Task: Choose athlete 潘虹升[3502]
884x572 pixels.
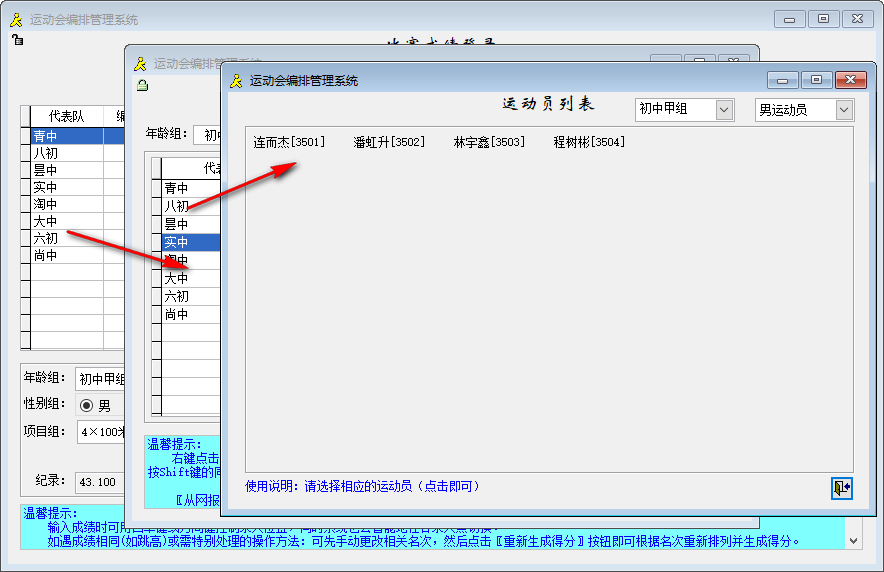Action: 389,142
